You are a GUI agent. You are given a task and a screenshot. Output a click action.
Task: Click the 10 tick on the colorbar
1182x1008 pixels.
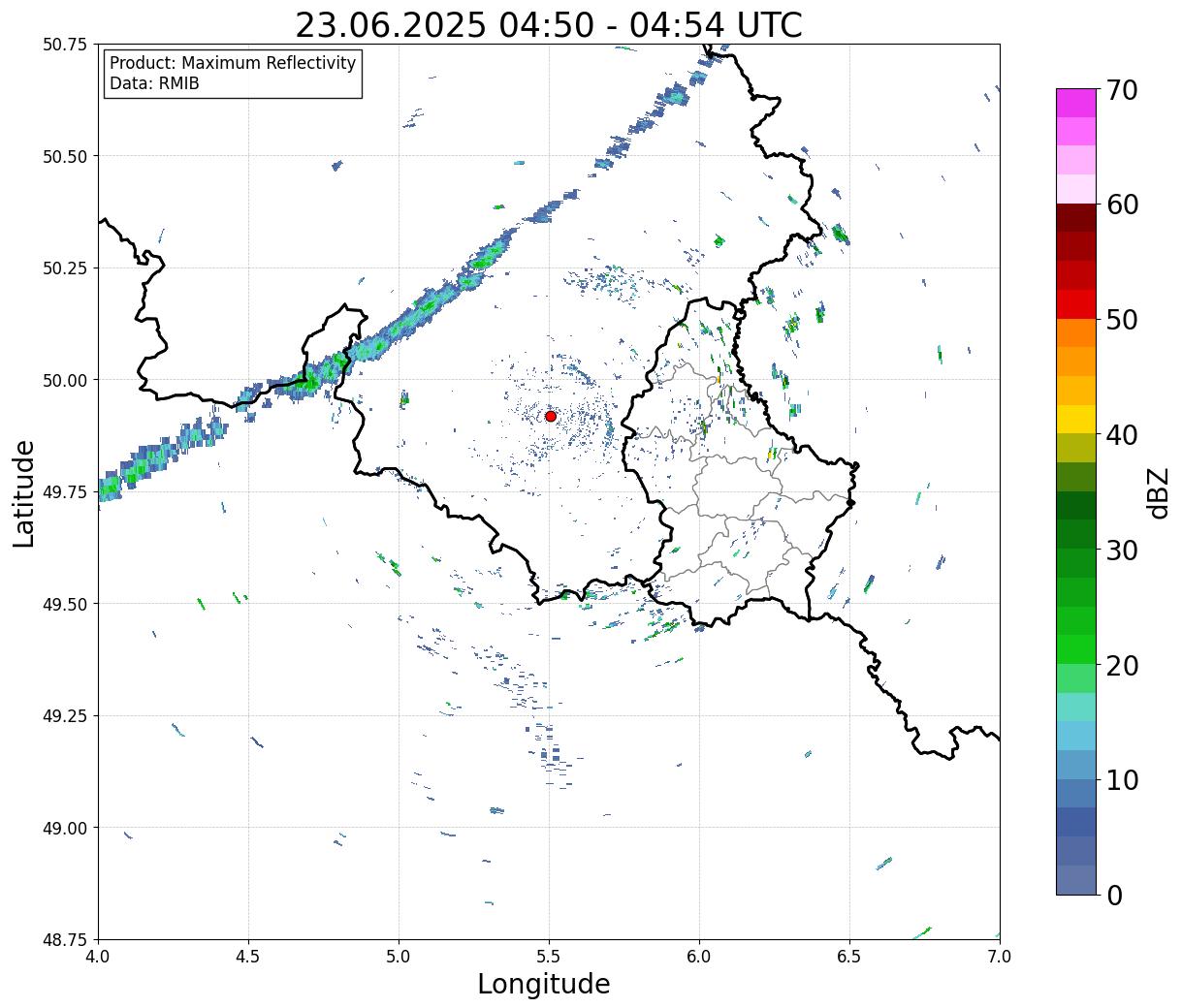click(x=1121, y=779)
